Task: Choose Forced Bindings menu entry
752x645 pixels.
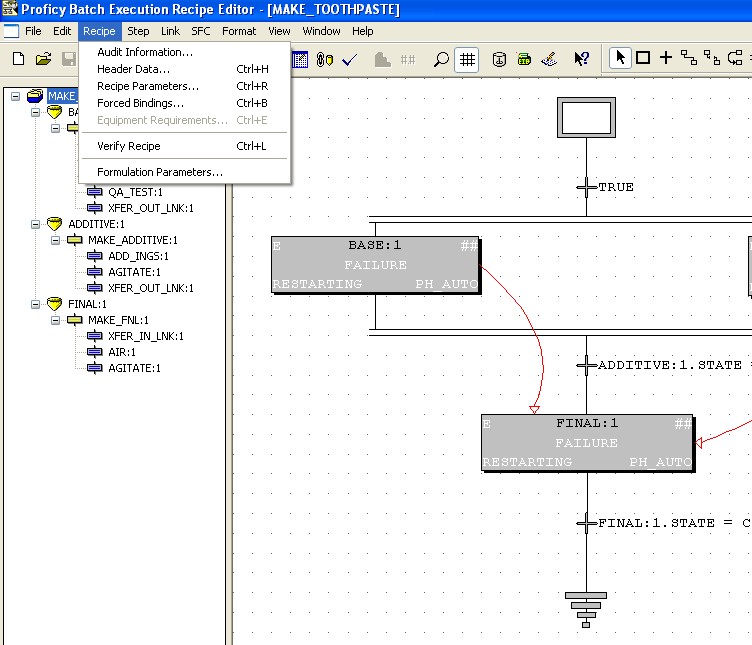Action: 184,103
